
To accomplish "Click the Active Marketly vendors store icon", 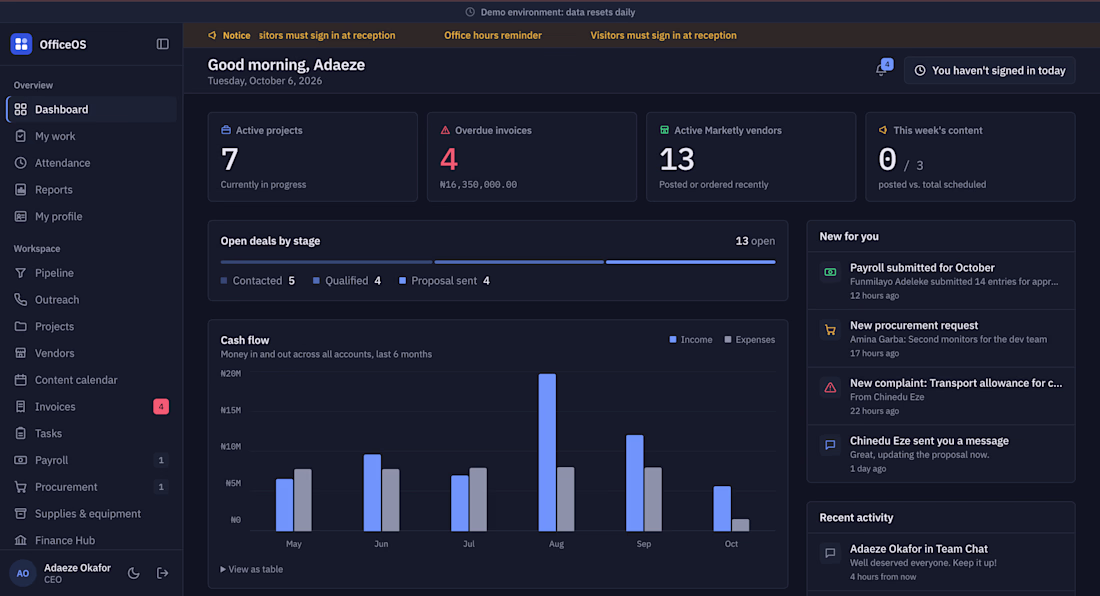I will tap(664, 130).
